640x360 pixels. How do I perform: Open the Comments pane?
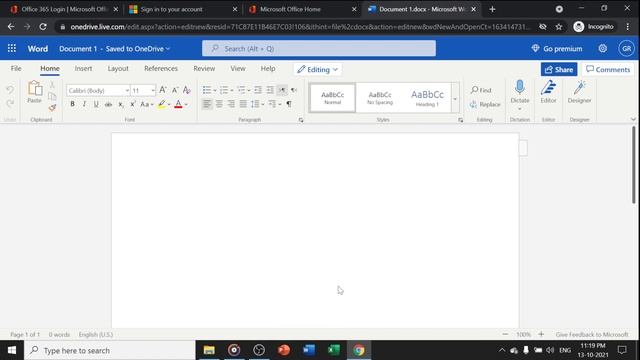[608, 69]
